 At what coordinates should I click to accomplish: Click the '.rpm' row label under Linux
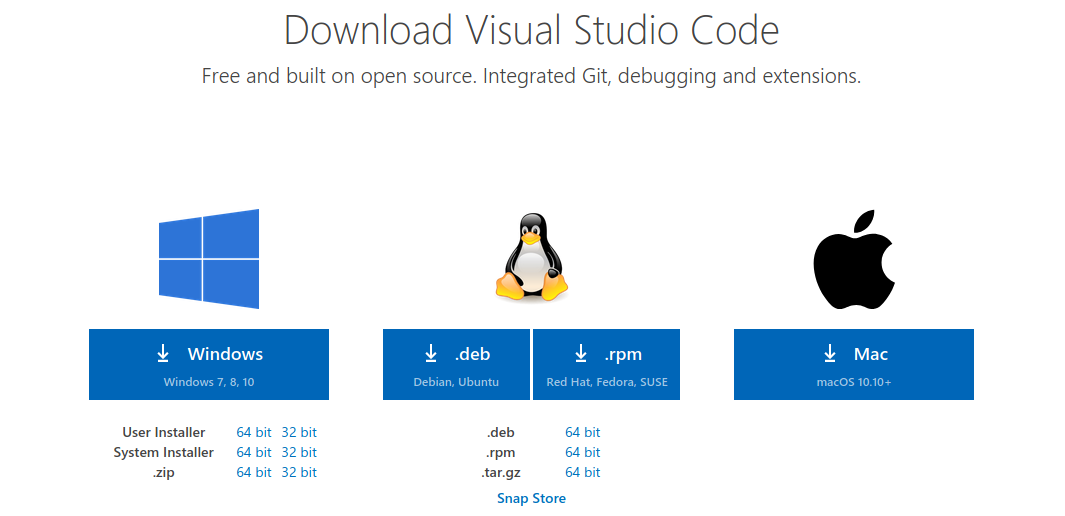(x=501, y=452)
